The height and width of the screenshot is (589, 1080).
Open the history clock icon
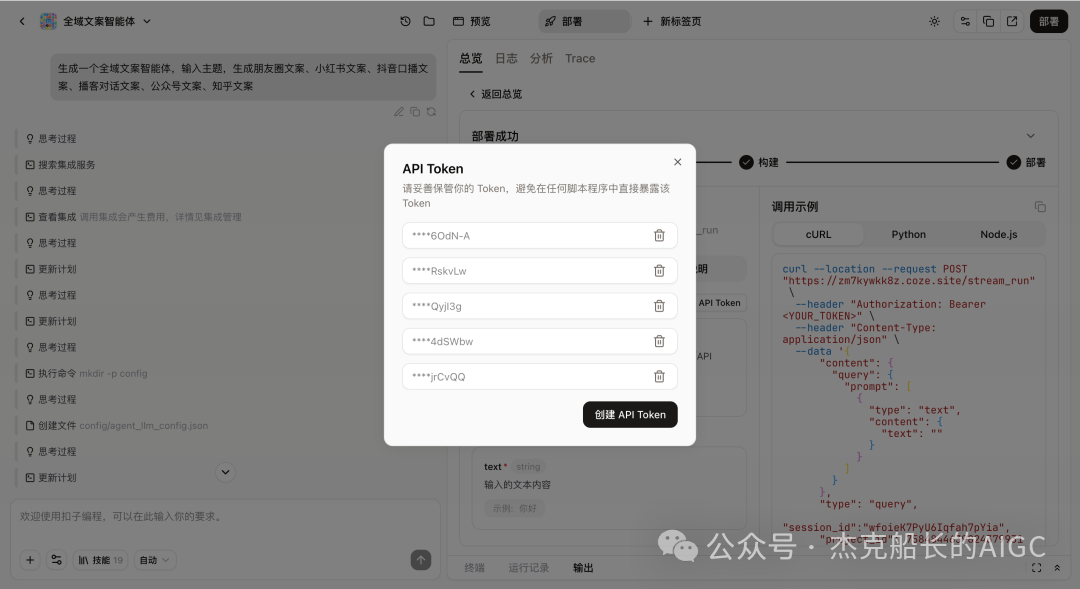tap(405, 21)
